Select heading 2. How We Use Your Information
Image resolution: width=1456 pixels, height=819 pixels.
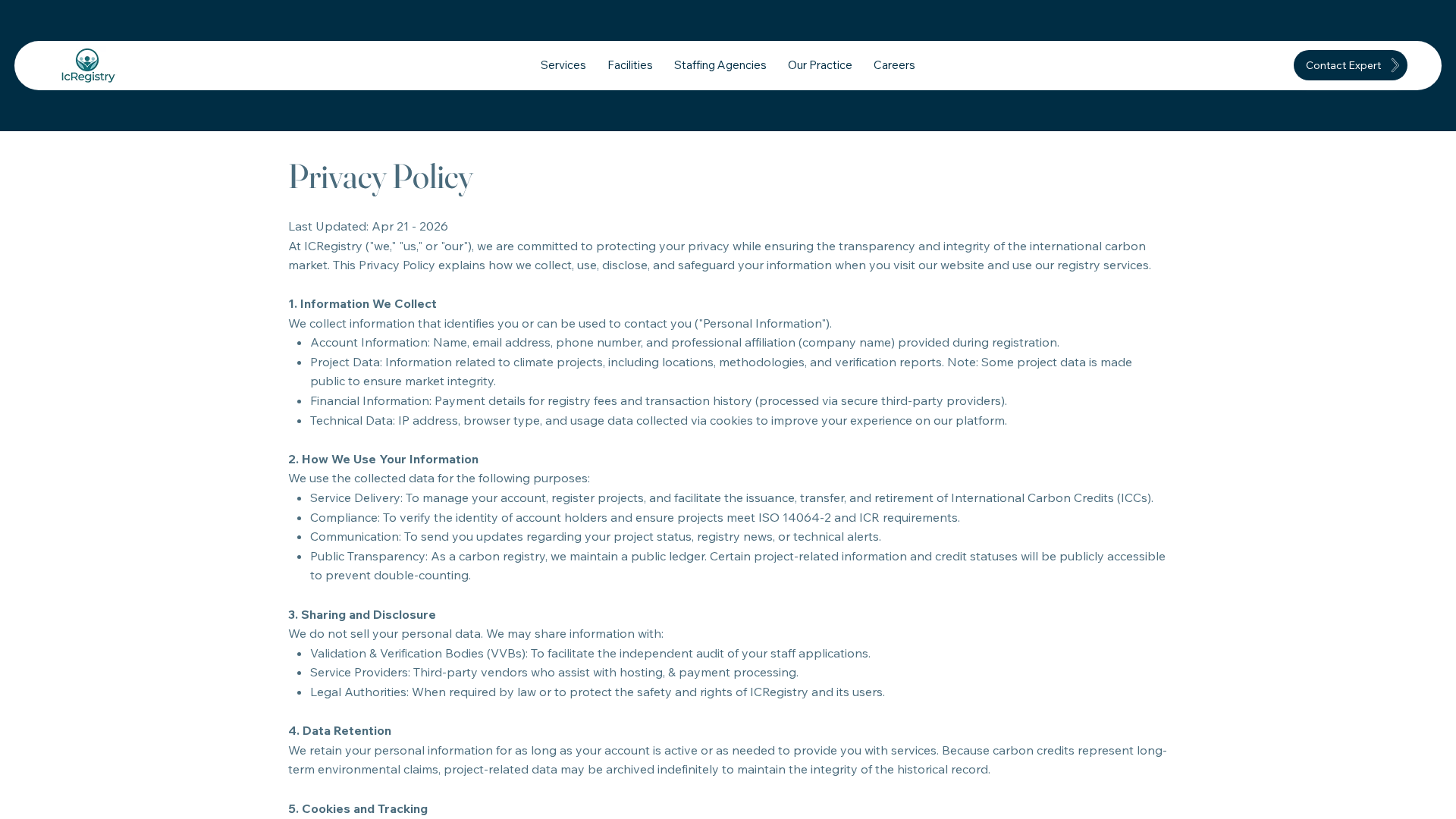click(383, 460)
